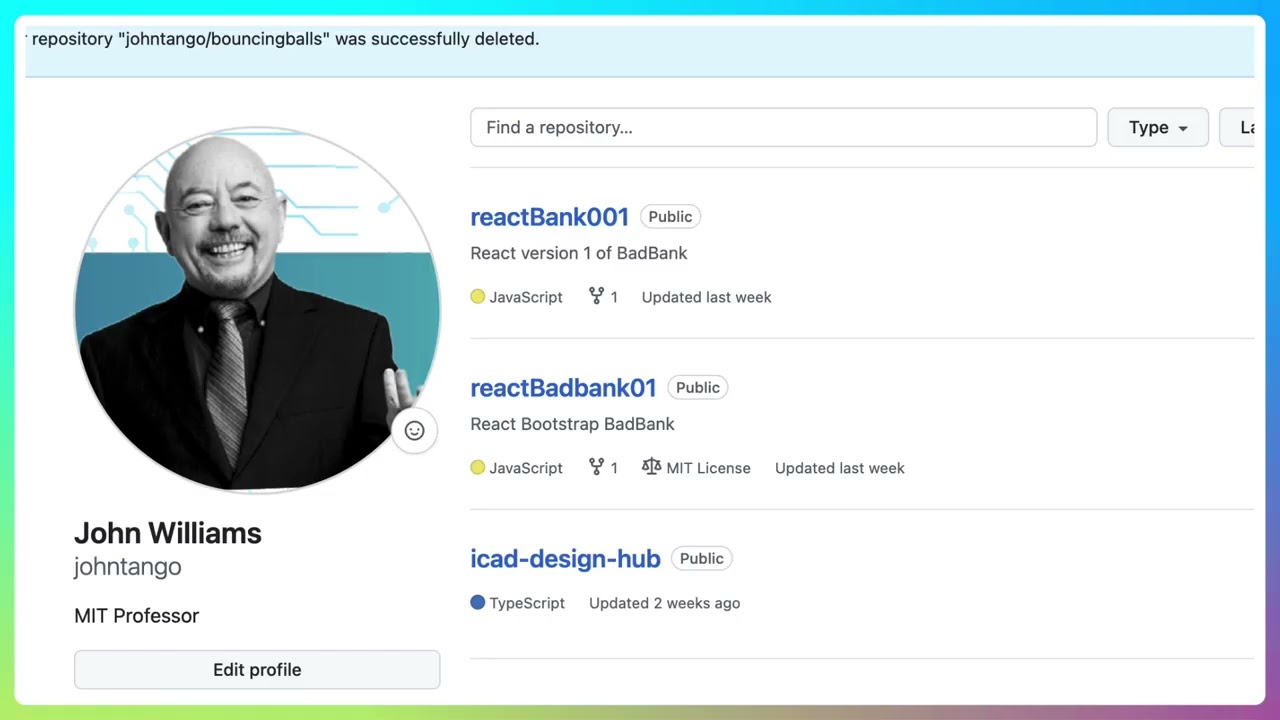The height and width of the screenshot is (720, 1280).
Task: Click 'Updated last week' under reactBank001
Action: 706,297
